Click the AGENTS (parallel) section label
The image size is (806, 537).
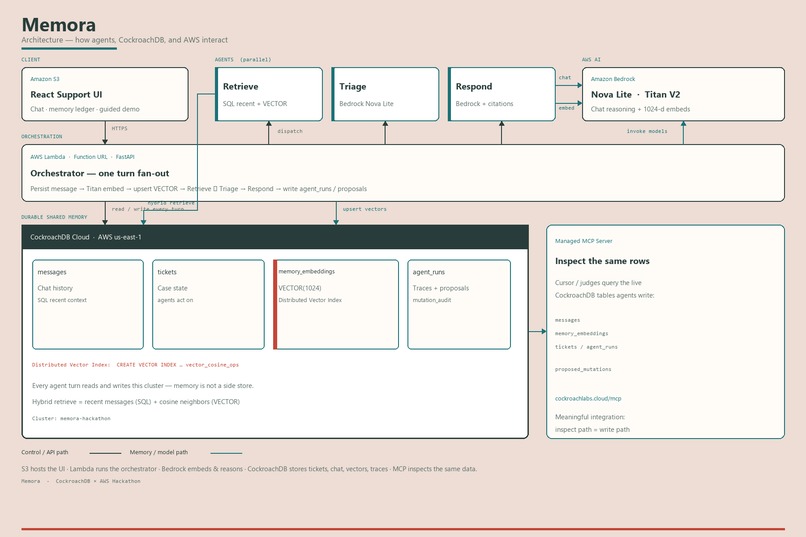(243, 60)
